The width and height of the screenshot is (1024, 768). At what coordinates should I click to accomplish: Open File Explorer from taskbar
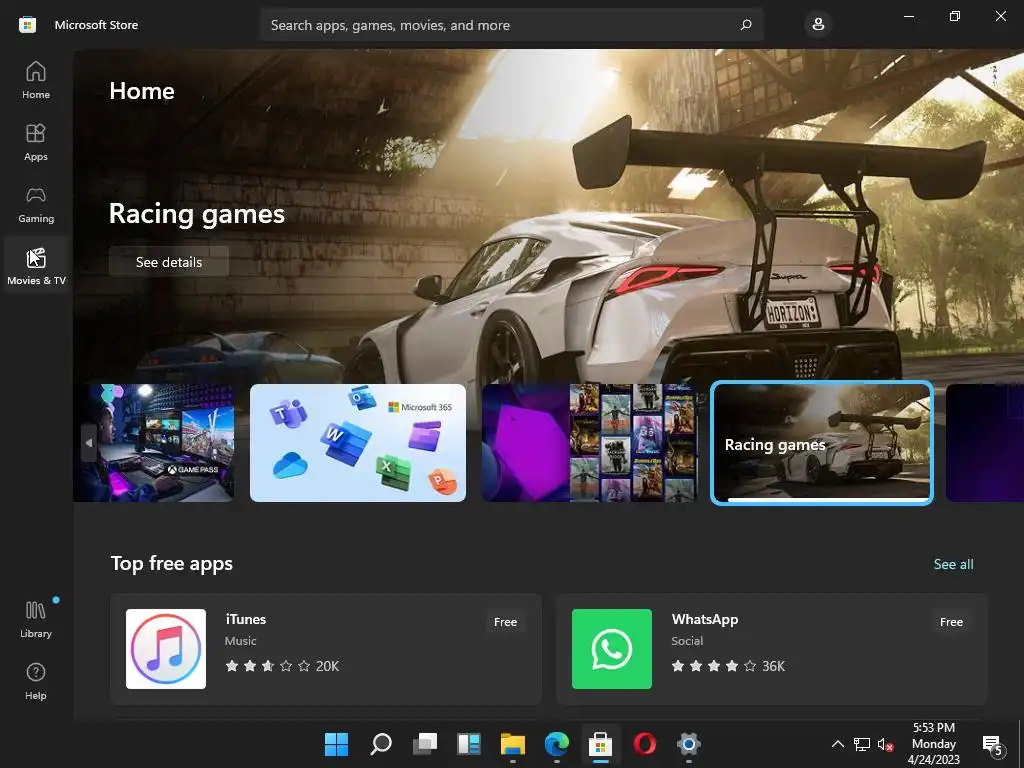[x=513, y=744]
